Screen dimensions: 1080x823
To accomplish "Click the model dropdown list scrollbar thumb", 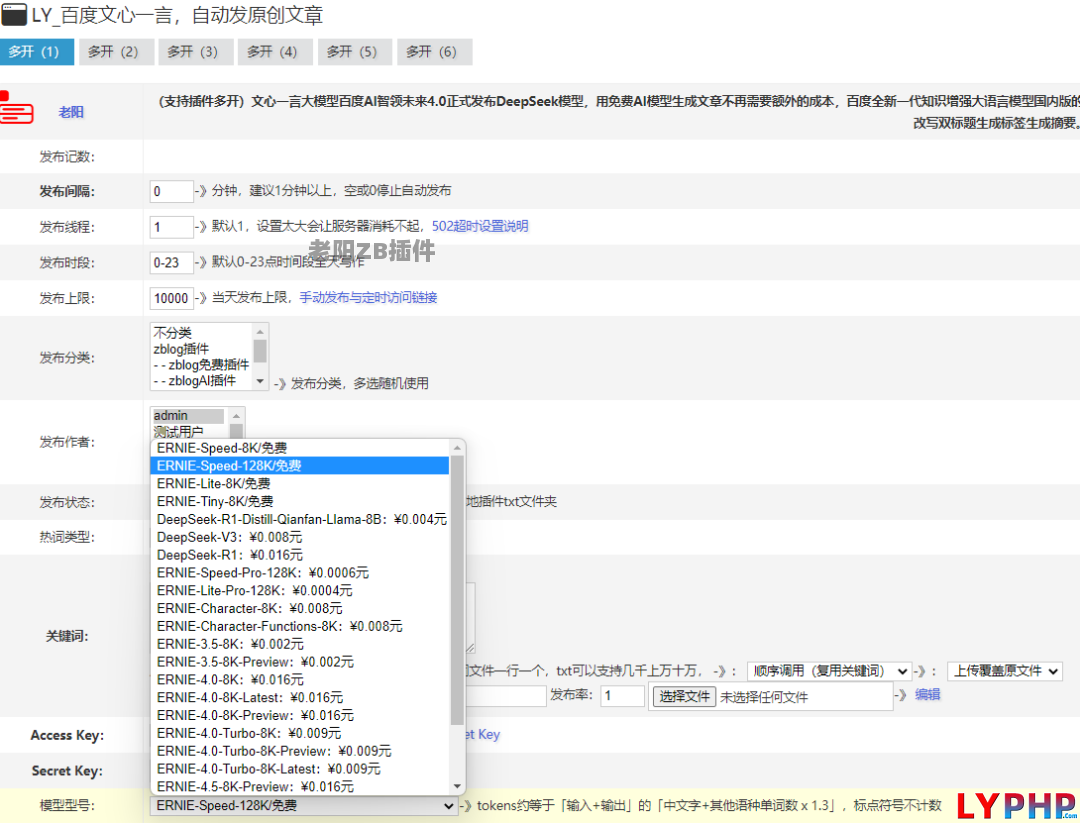I will 457,590.
